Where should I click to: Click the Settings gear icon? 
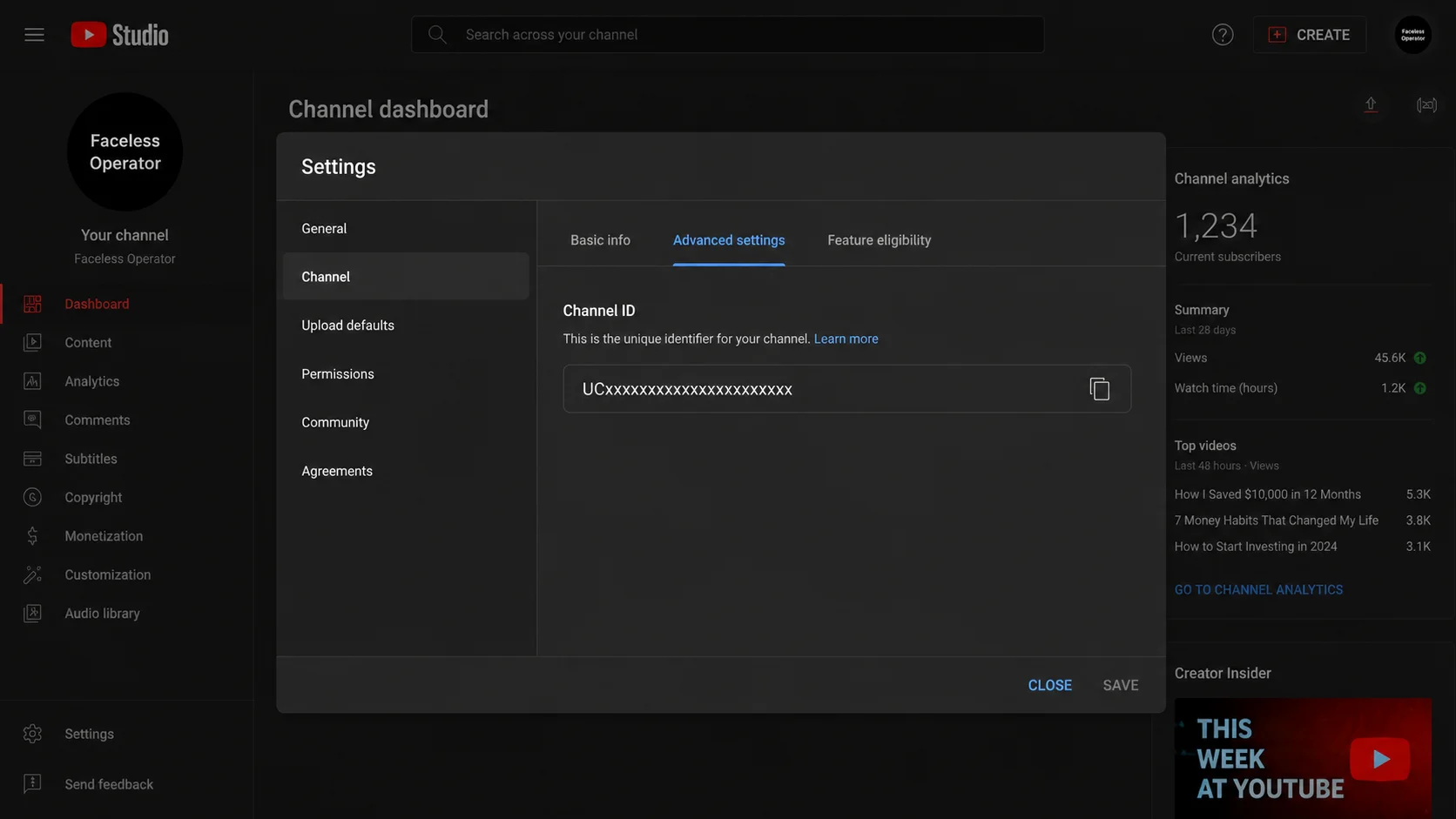point(32,734)
